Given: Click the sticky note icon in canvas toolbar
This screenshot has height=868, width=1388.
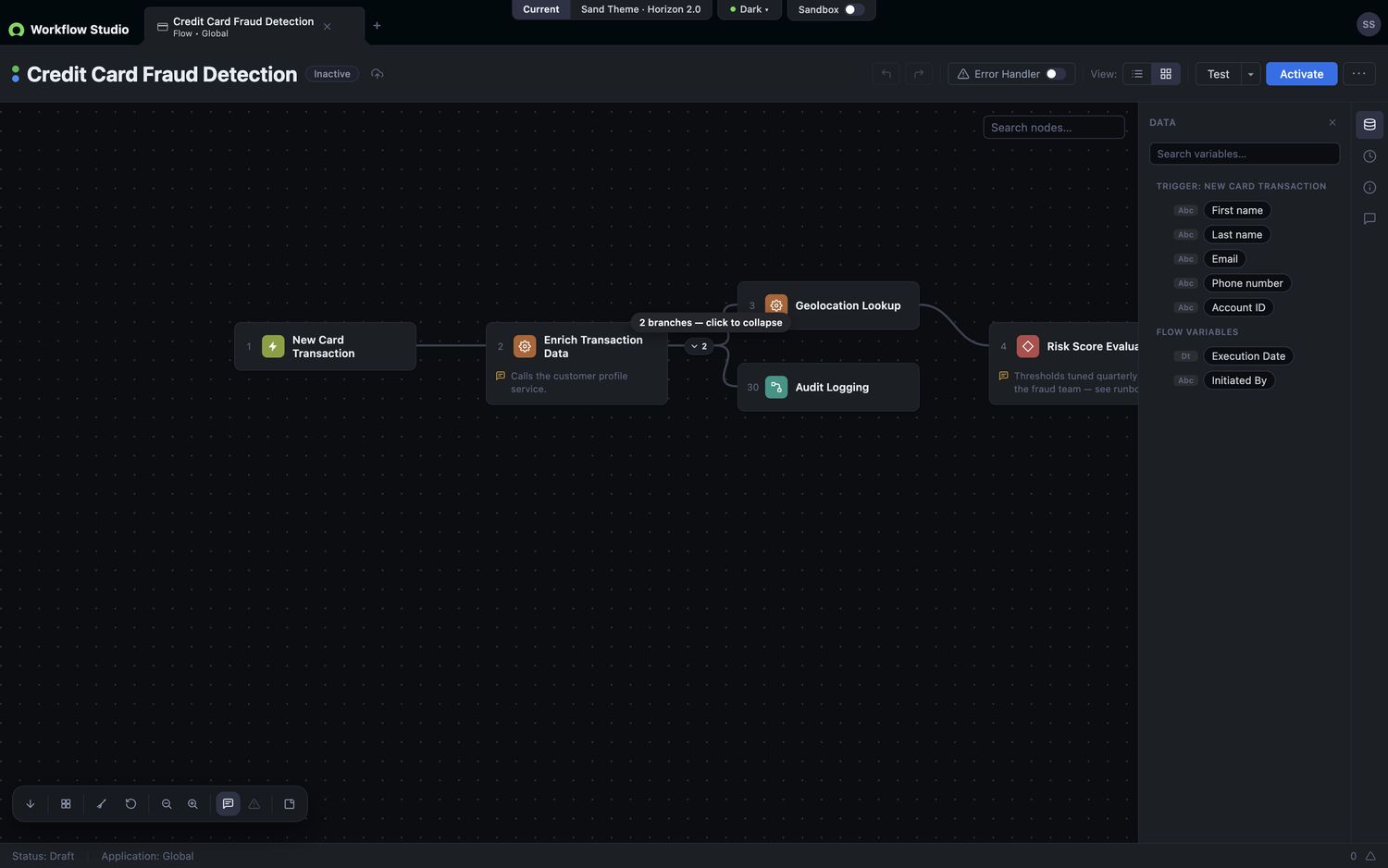Looking at the screenshot, I should click(x=290, y=804).
